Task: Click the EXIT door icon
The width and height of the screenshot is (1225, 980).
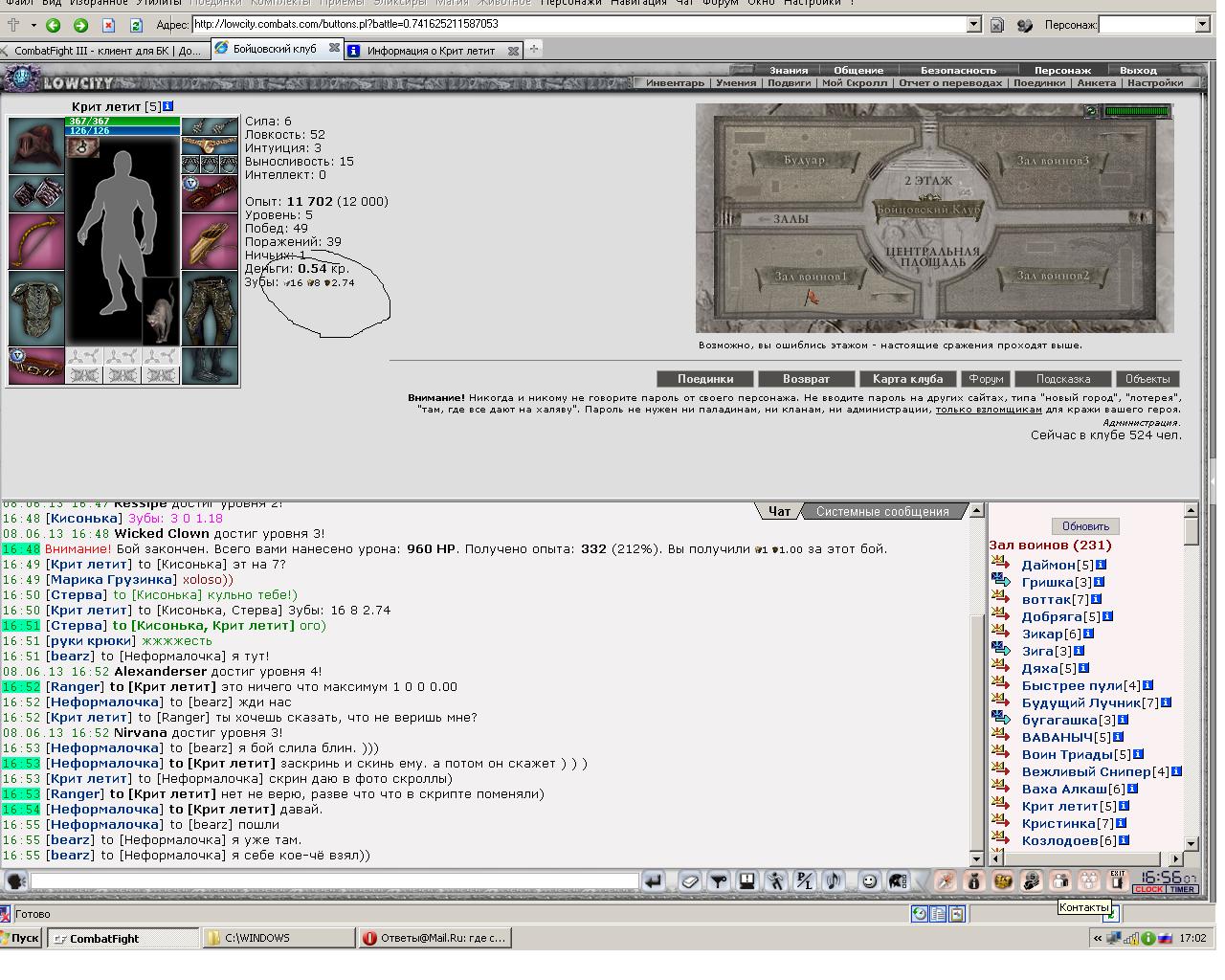Action: (1117, 880)
